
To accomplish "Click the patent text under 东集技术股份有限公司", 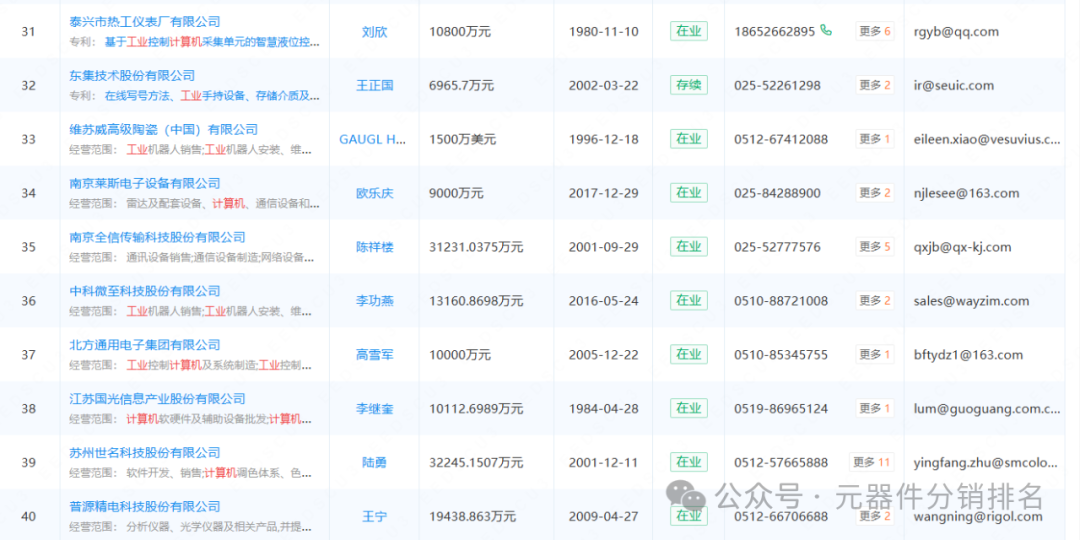I will pos(212,96).
